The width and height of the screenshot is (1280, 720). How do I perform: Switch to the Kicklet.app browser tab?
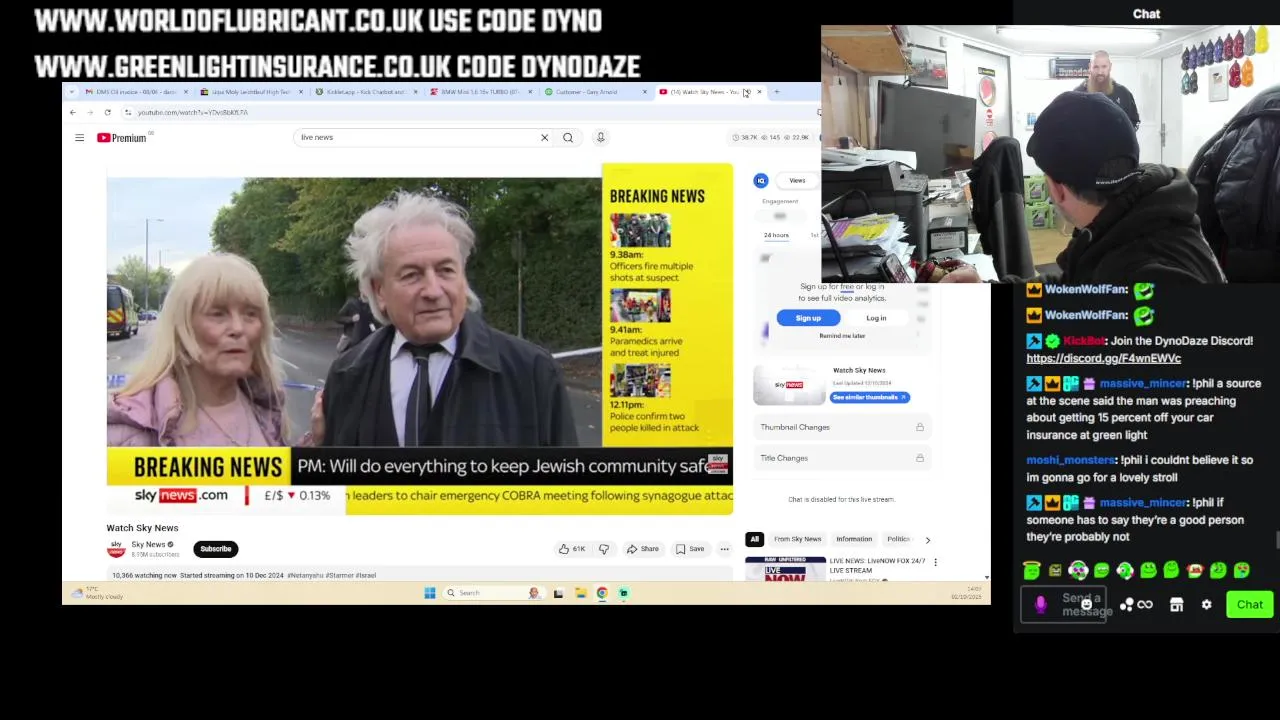[x=365, y=92]
